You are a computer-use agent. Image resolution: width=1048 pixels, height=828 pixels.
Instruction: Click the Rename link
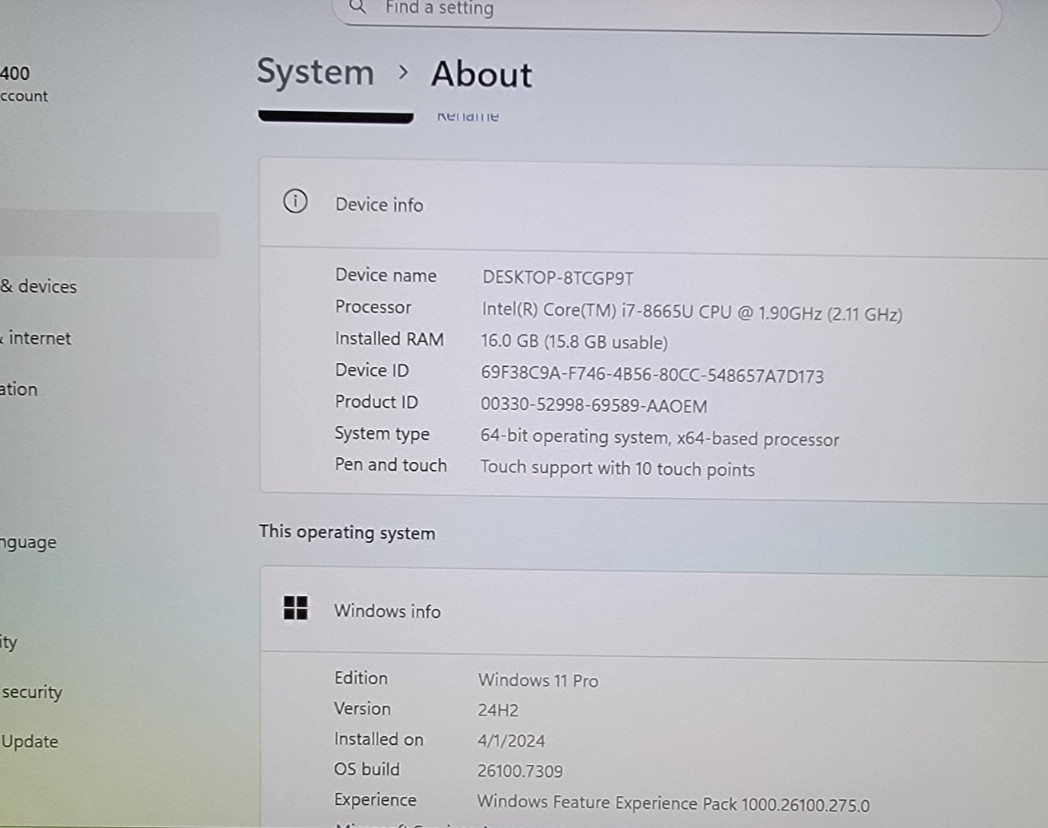coord(468,117)
